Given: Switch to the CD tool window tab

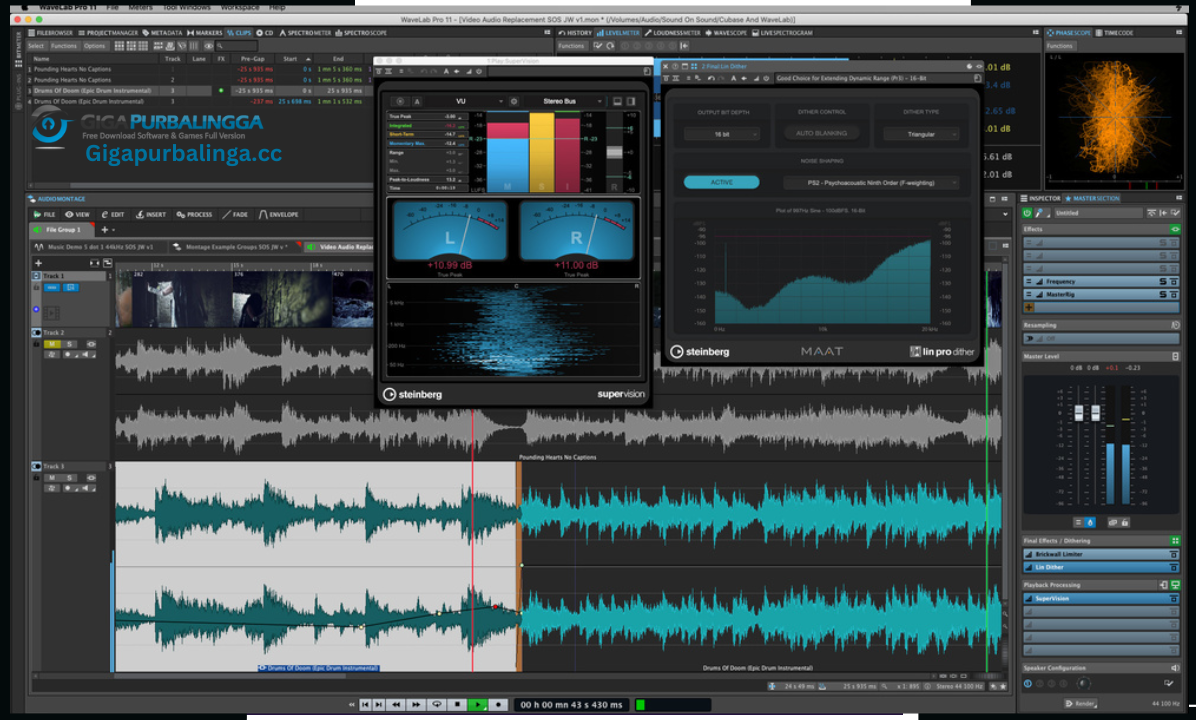Looking at the screenshot, I should point(265,33).
